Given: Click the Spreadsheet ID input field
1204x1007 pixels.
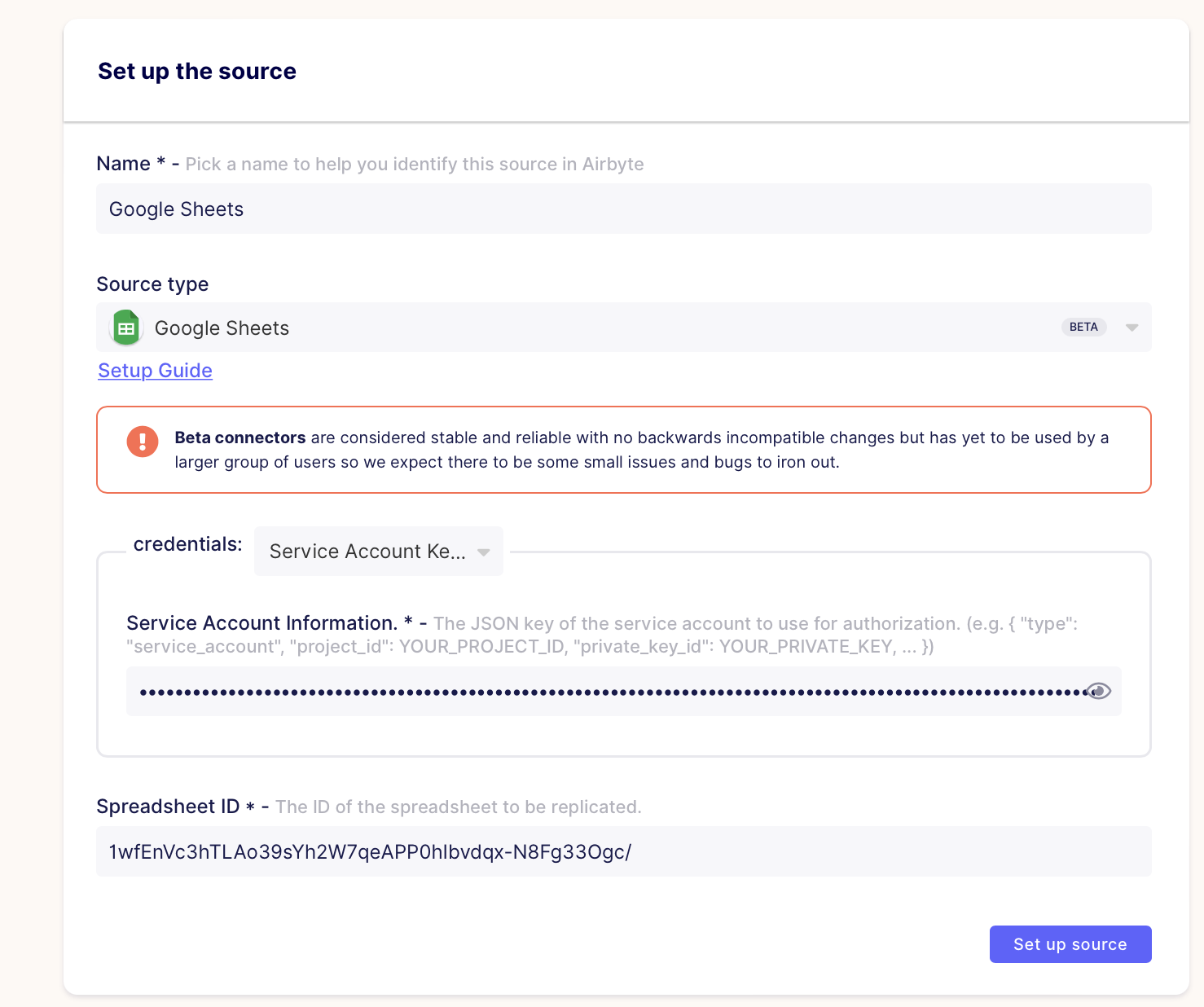Looking at the screenshot, I should (x=623, y=851).
